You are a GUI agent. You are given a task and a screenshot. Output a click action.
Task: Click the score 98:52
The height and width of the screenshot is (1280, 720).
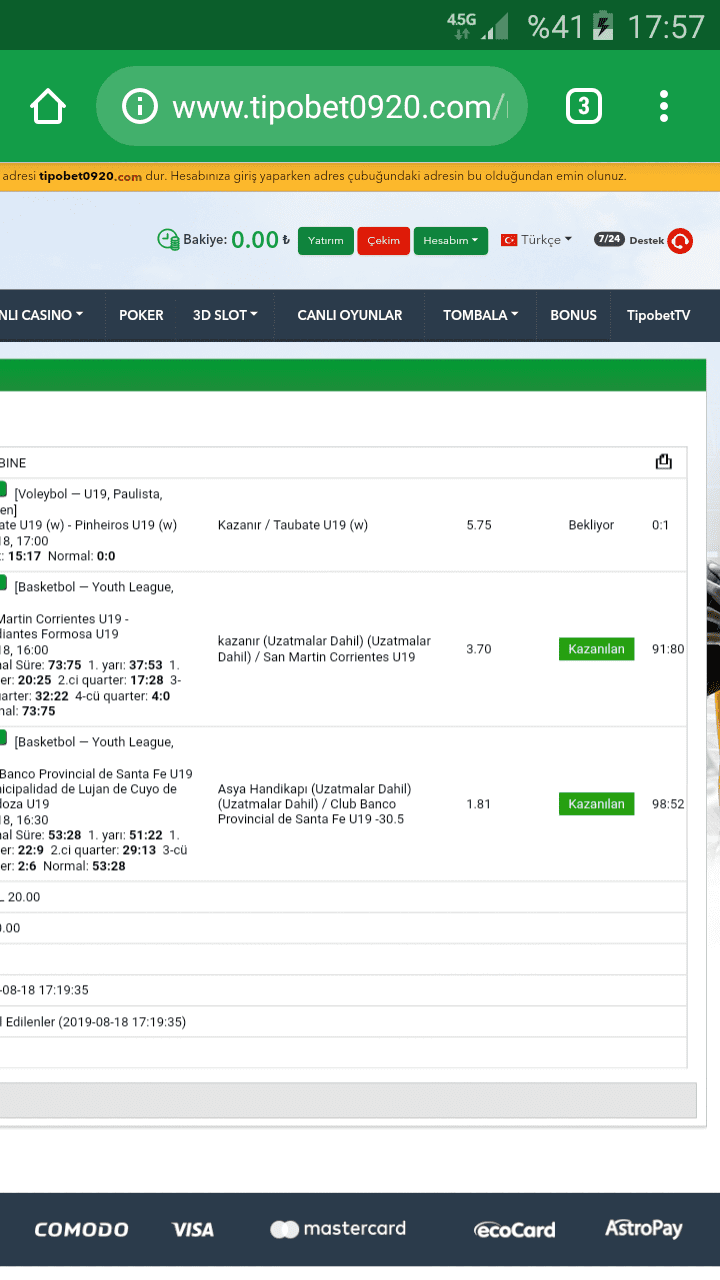click(x=668, y=804)
